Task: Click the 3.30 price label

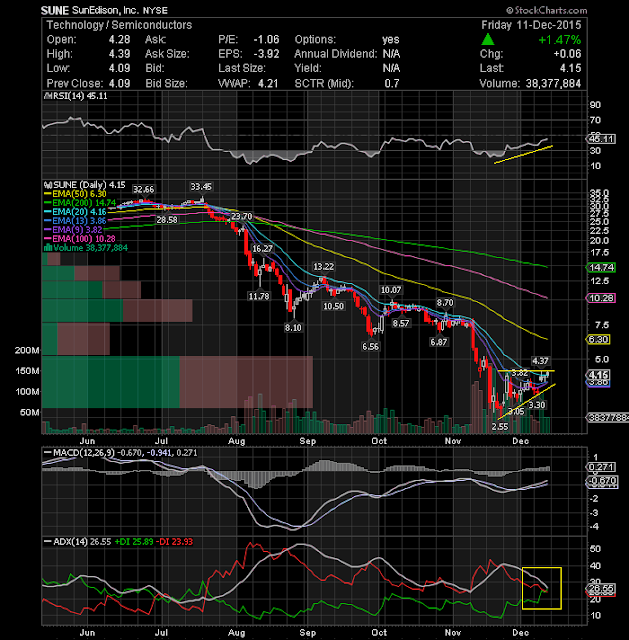Action: 536,405
